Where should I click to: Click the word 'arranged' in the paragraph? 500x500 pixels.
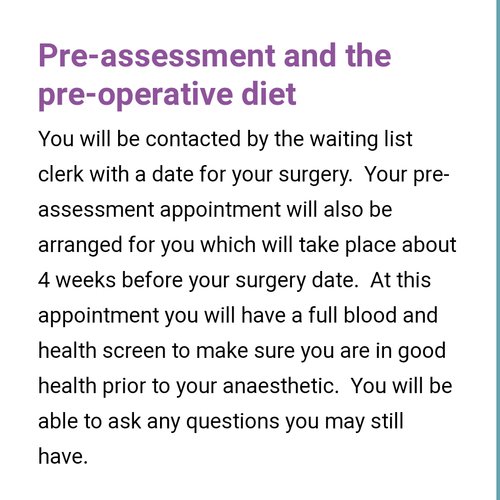pyautogui.click(x=80, y=246)
